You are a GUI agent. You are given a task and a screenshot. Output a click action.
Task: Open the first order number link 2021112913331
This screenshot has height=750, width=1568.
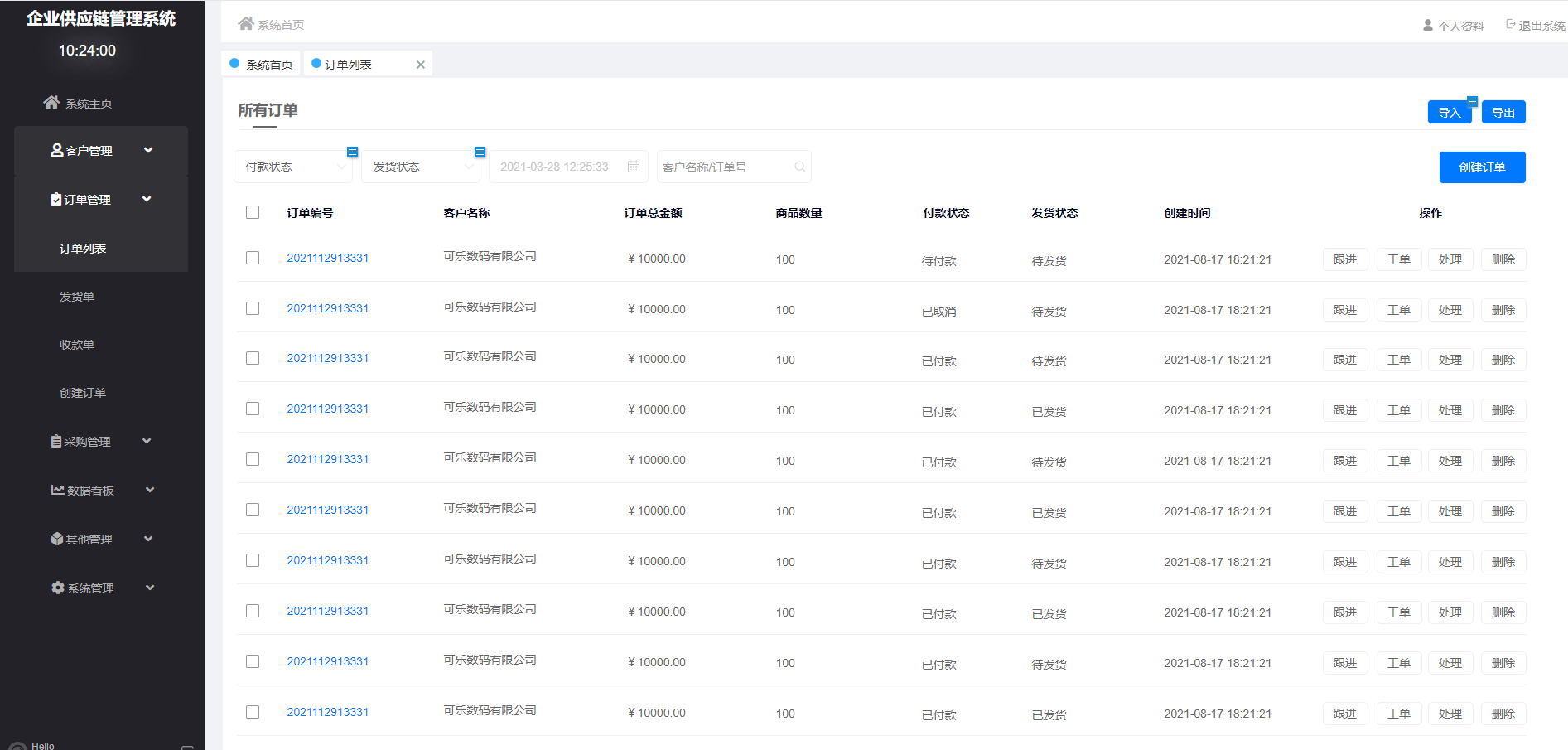(328, 258)
